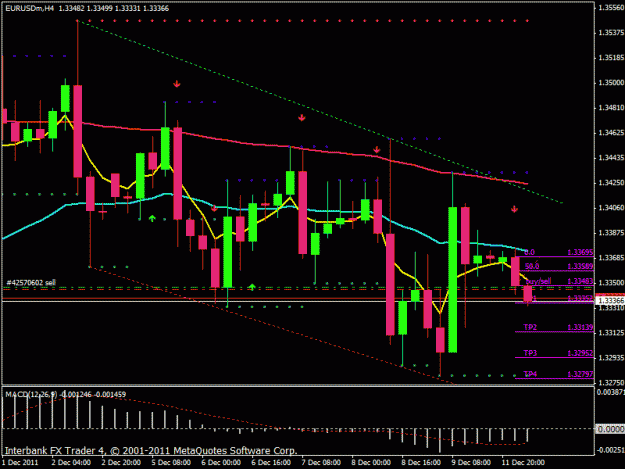Click the 0.0000 MACD zero level tag
This screenshot has height=469, width=625.
(610, 429)
